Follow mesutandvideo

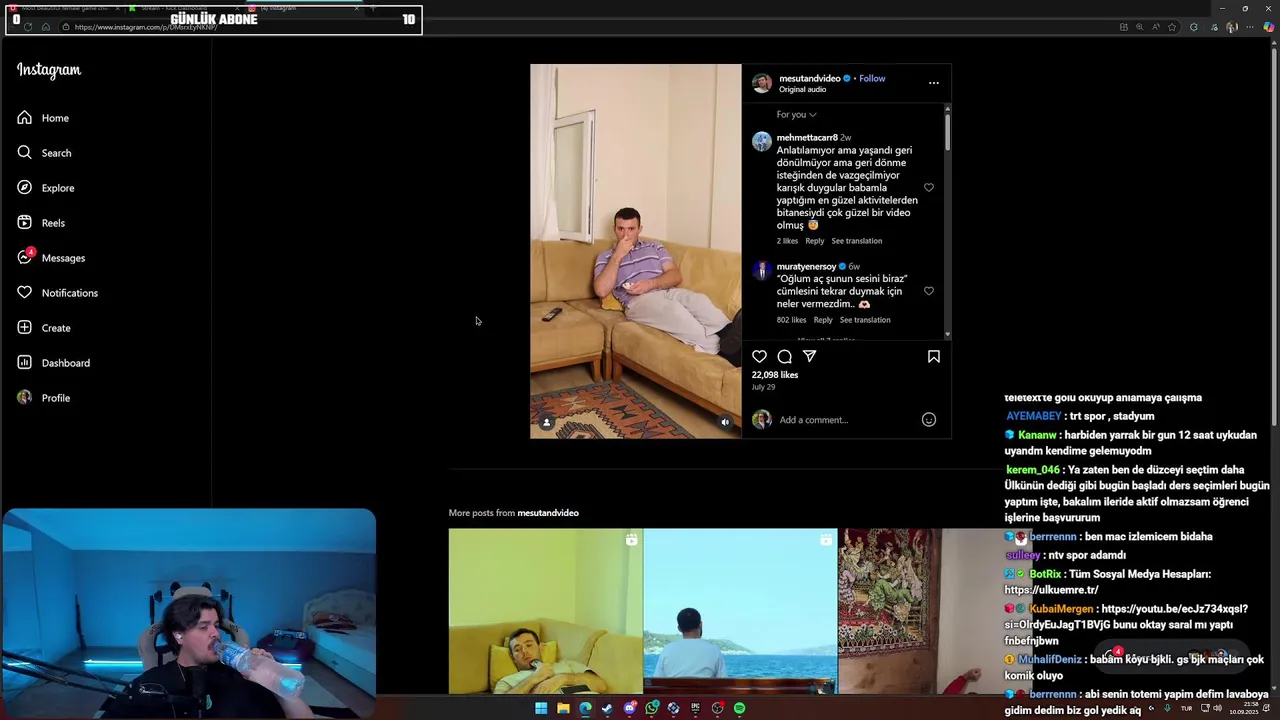click(x=872, y=78)
